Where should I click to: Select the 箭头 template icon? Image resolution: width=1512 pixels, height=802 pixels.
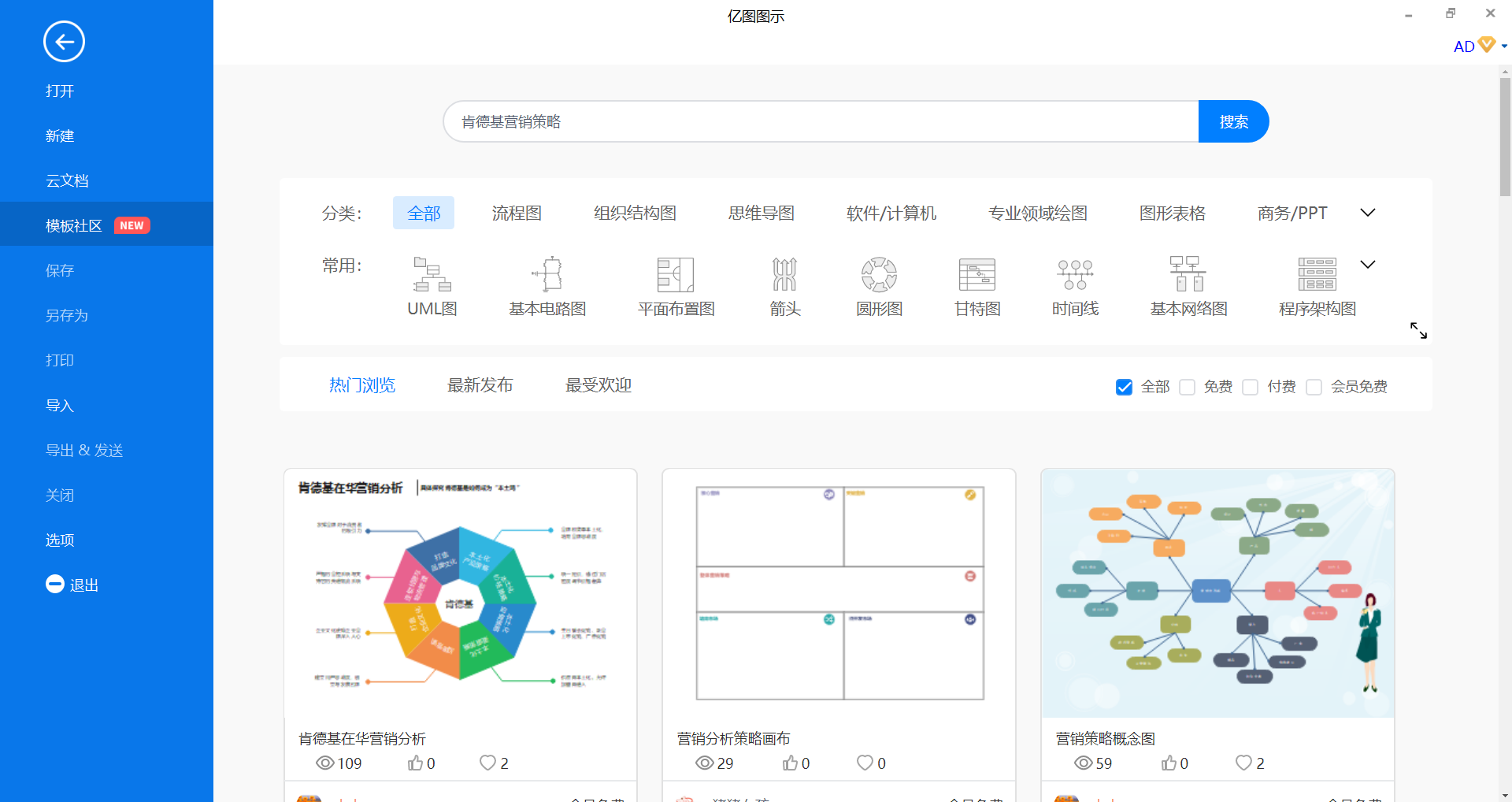[784, 274]
